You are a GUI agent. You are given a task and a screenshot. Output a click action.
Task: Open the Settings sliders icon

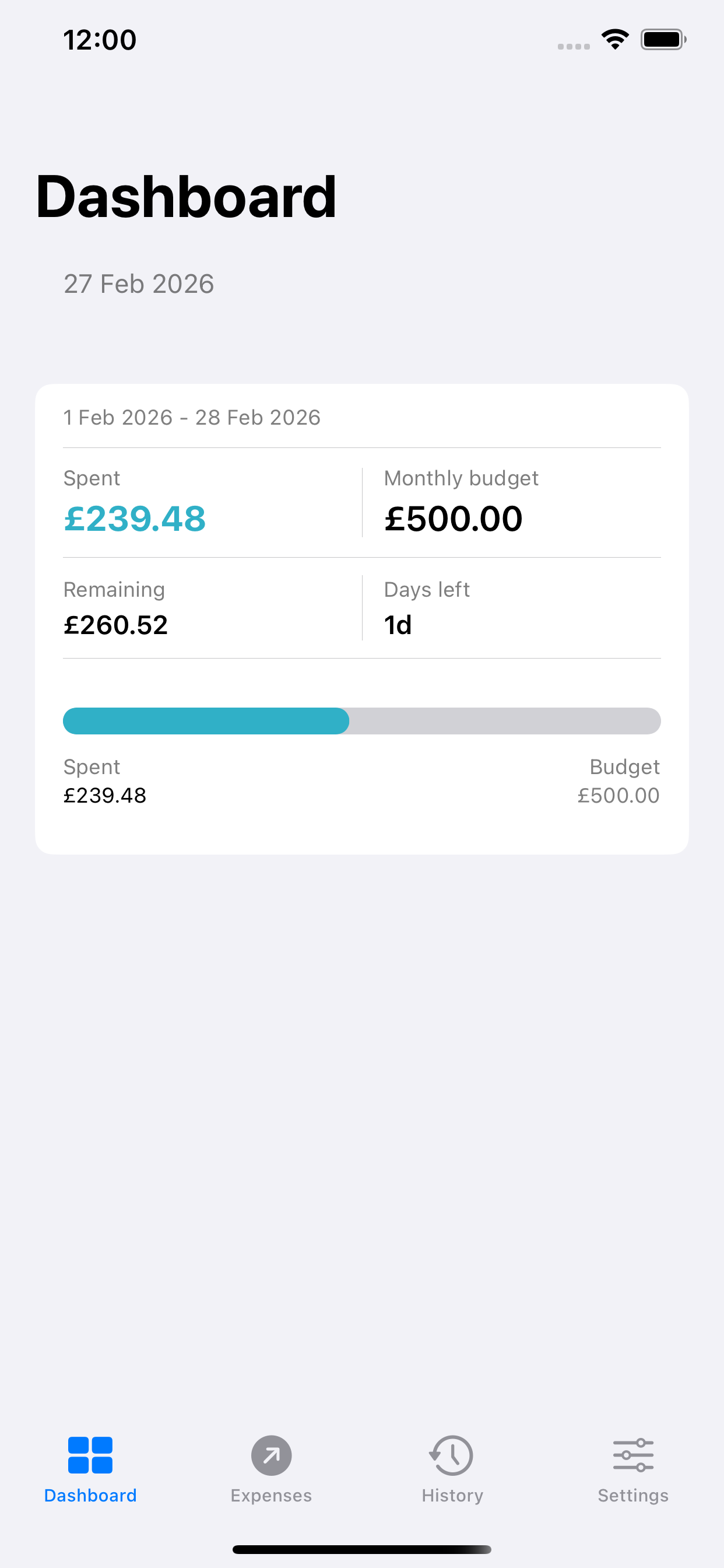(632, 1455)
